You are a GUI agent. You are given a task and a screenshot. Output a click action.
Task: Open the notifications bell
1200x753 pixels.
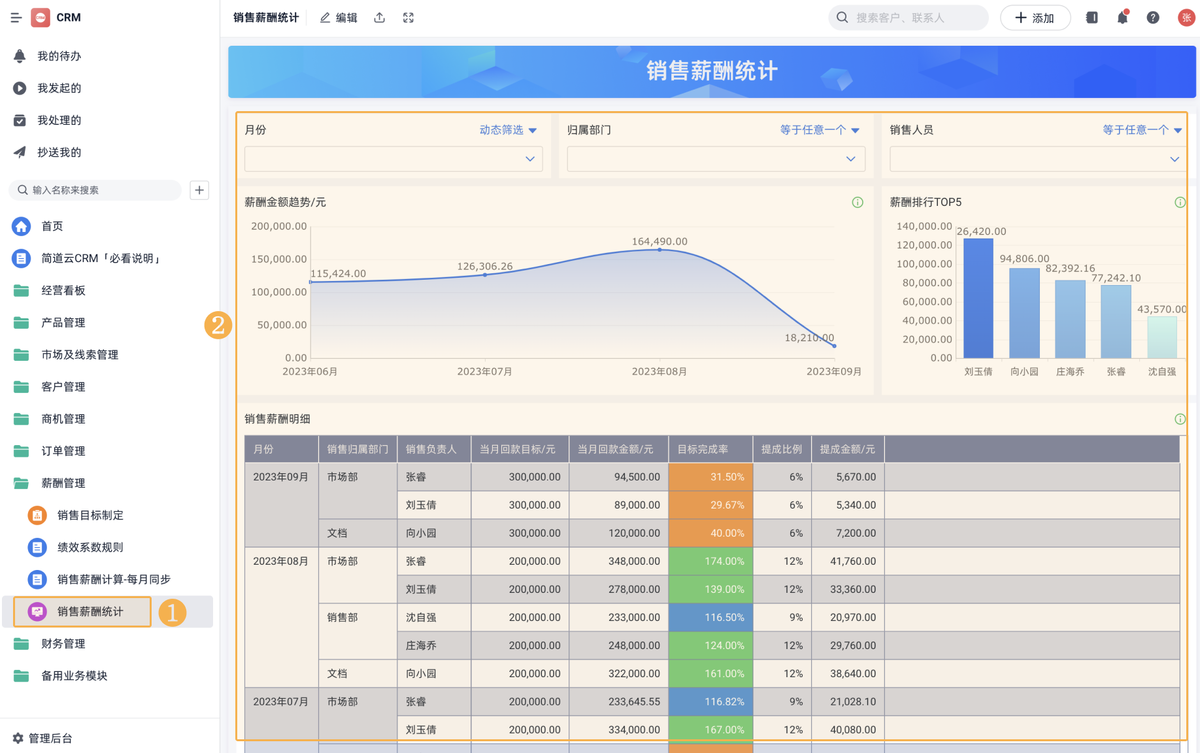(1122, 18)
